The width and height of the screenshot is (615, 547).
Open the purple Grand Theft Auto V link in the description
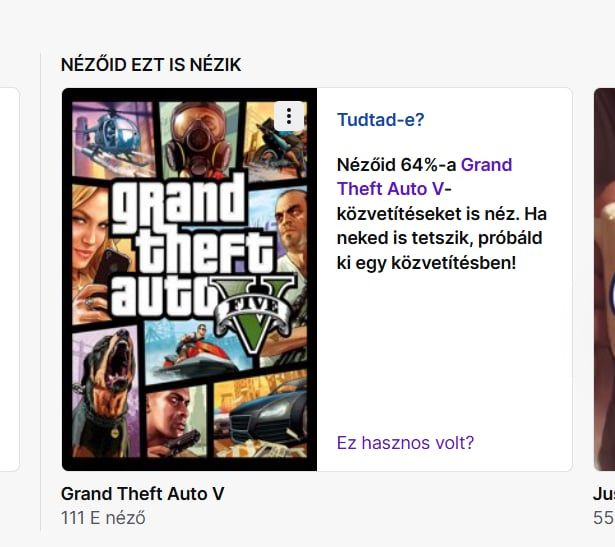click(424, 177)
